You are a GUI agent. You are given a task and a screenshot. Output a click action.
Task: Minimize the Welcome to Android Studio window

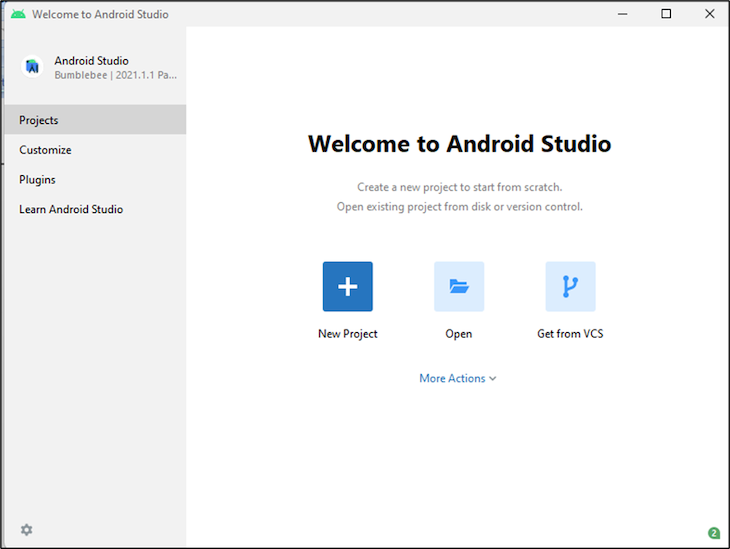622,14
